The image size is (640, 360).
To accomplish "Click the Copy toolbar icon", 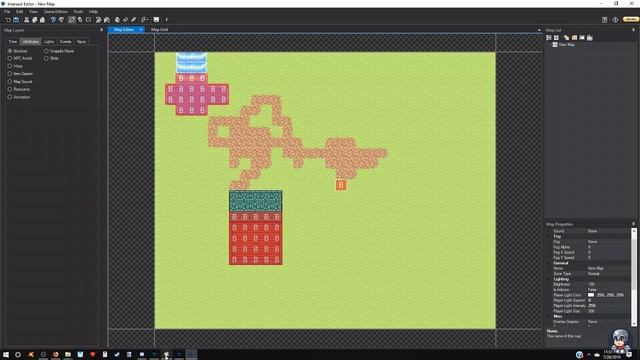I will pos(35,20).
